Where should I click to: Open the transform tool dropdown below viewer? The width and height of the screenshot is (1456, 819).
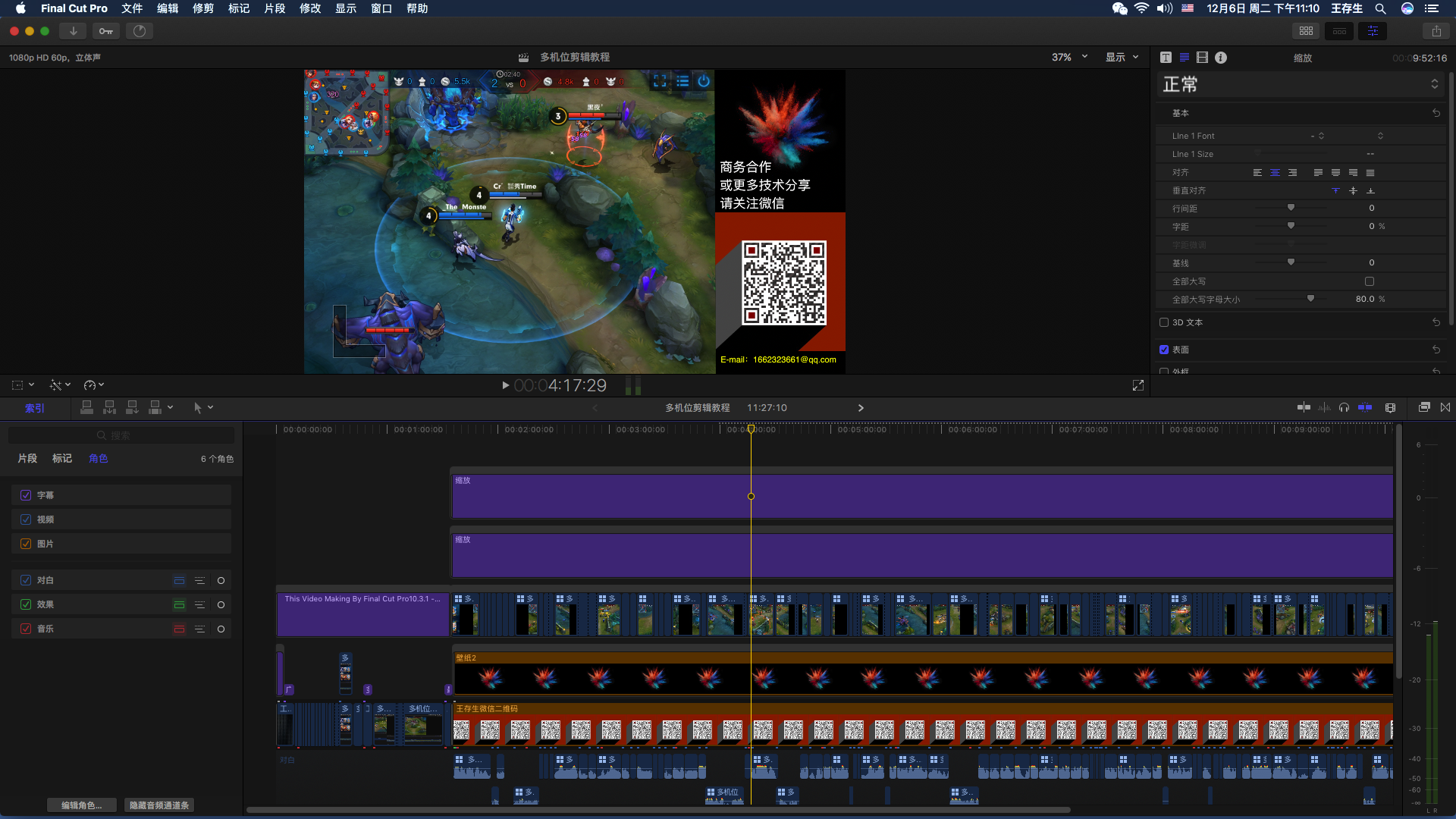[x=23, y=385]
